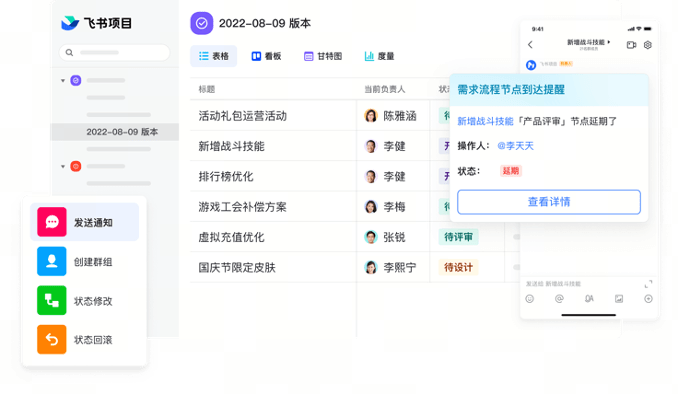Screen dimensions: 678x394
Task: Click the search magnifier icon in sidebar
Action: pyautogui.click(x=69, y=53)
